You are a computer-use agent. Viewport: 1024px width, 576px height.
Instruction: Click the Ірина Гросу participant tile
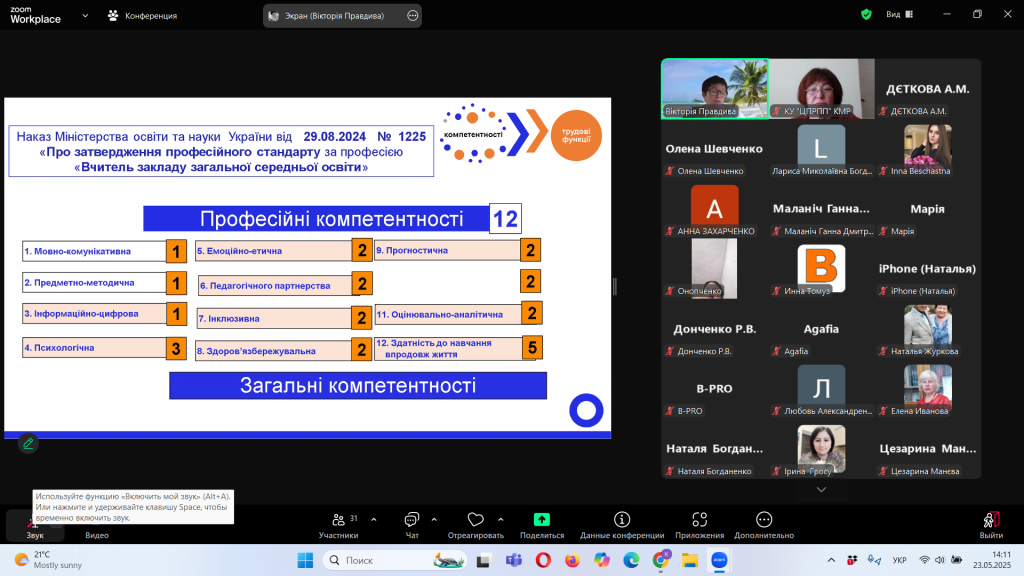(x=821, y=449)
